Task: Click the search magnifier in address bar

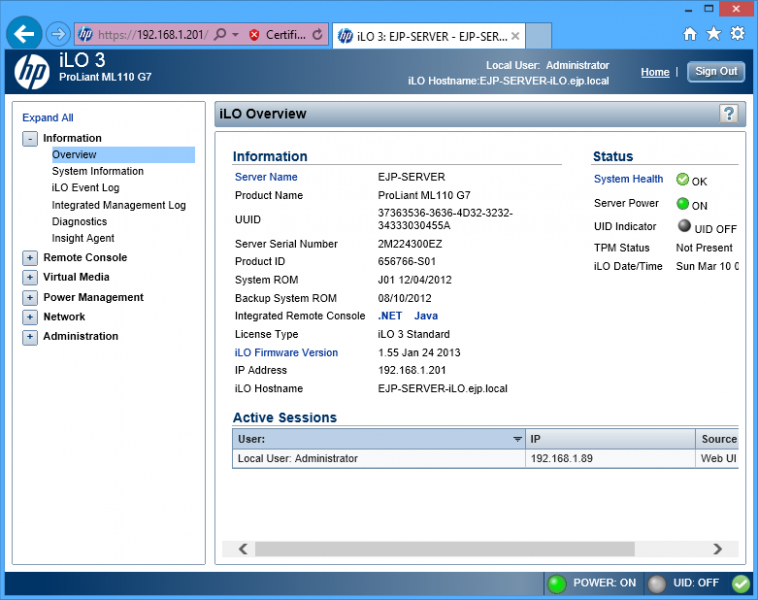Action: [x=220, y=34]
